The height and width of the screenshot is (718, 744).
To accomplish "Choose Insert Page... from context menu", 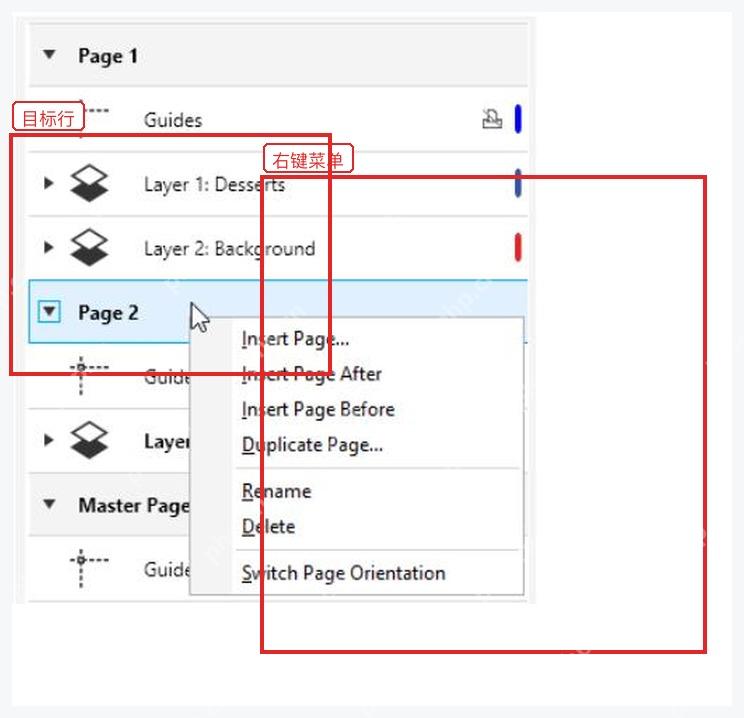I will pyautogui.click(x=356, y=339).
